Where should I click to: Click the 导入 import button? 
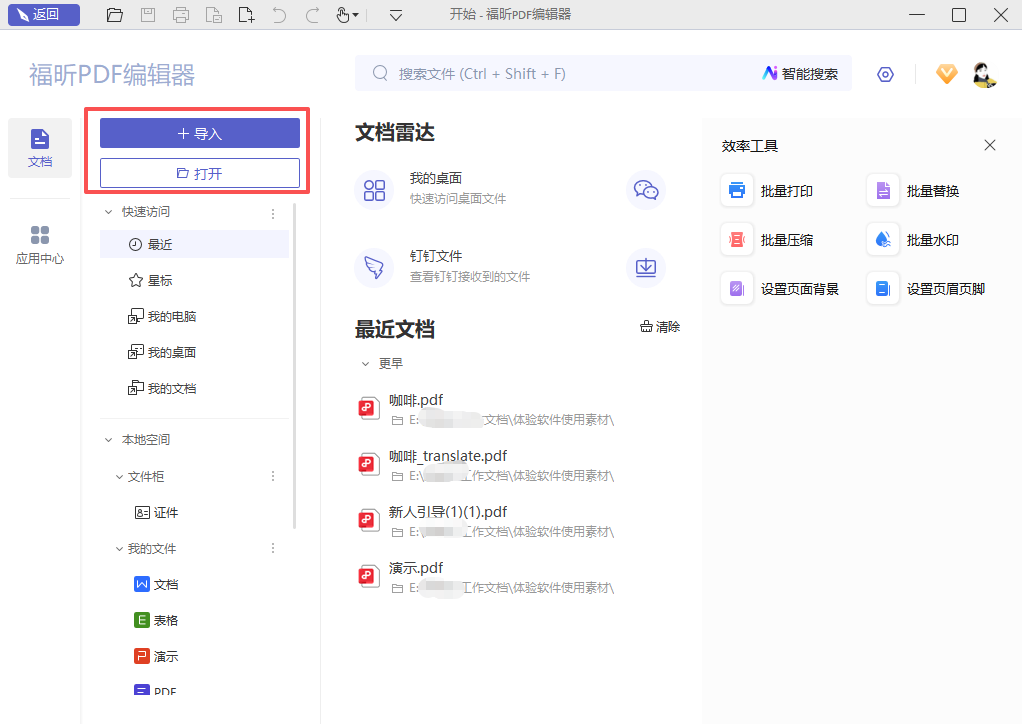tap(199, 133)
